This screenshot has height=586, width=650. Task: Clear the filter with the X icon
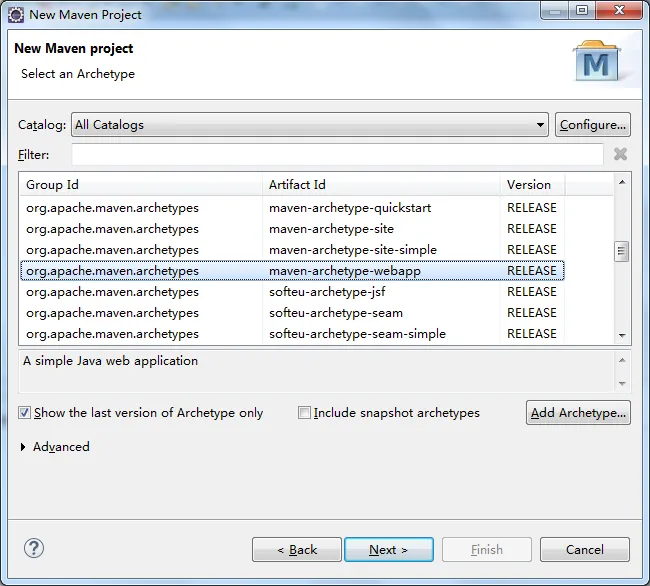pyautogui.click(x=620, y=154)
